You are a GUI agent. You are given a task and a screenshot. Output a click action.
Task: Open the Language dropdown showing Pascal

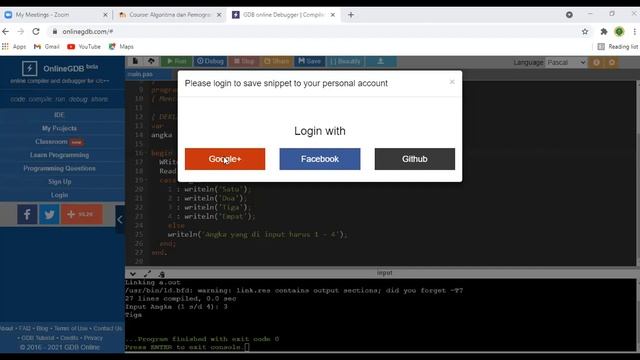click(567, 62)
